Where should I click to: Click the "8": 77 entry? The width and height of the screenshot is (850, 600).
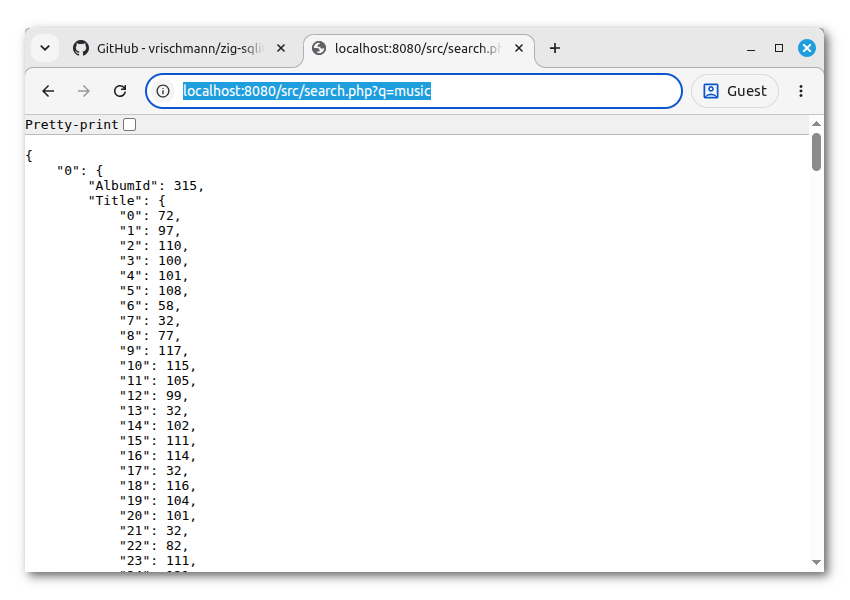click(150, 336)
